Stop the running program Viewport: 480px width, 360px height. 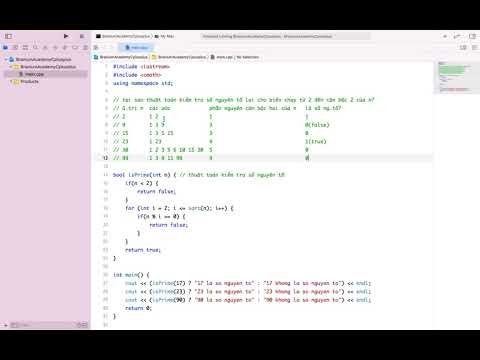pos(82,36)
